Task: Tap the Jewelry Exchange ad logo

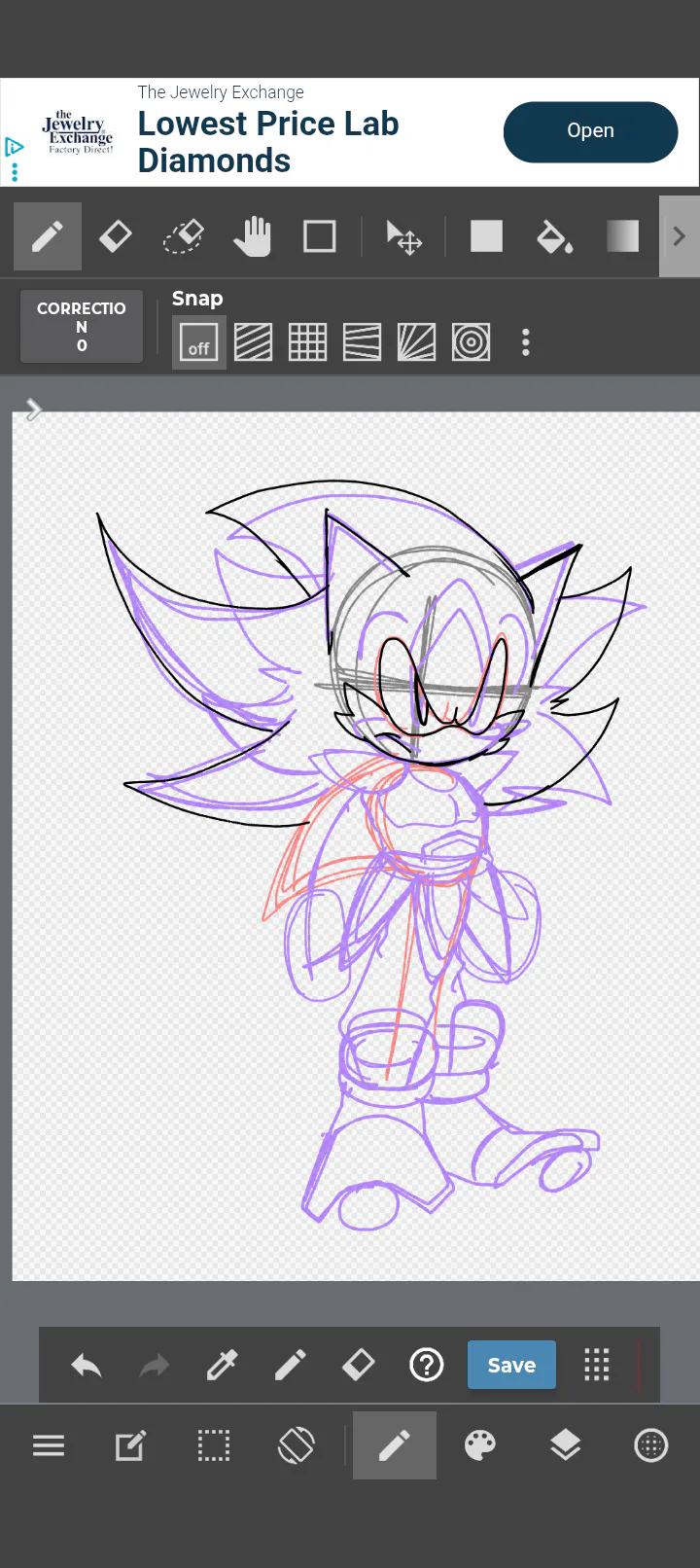Action: 78,132
